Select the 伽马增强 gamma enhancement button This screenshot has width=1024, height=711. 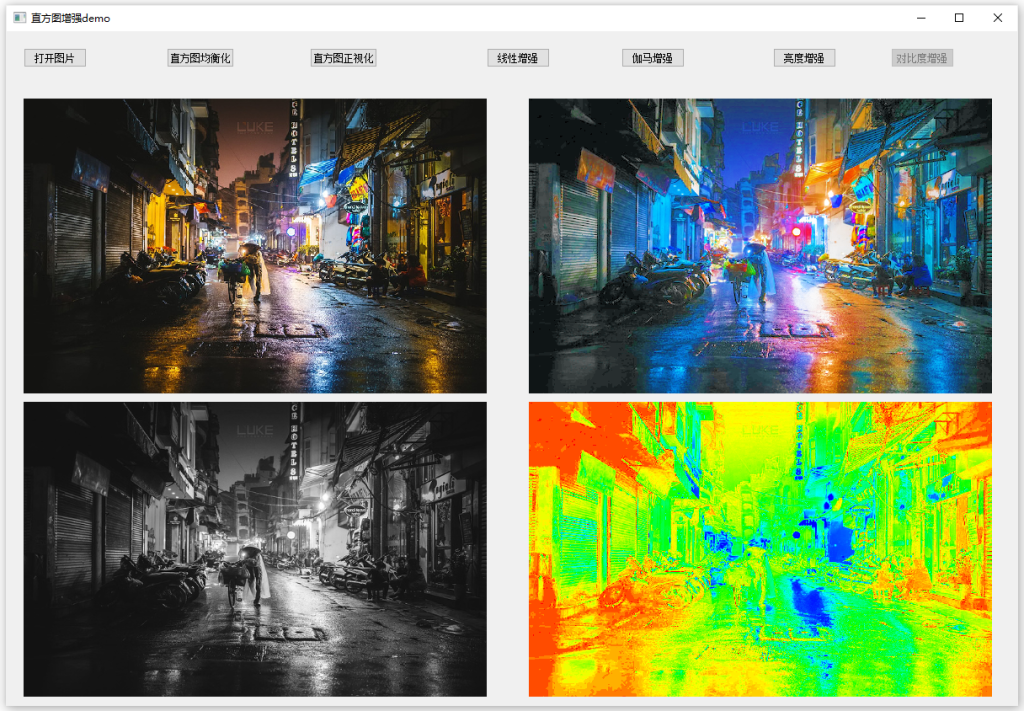pyautogui.click(x=652, y=58)
